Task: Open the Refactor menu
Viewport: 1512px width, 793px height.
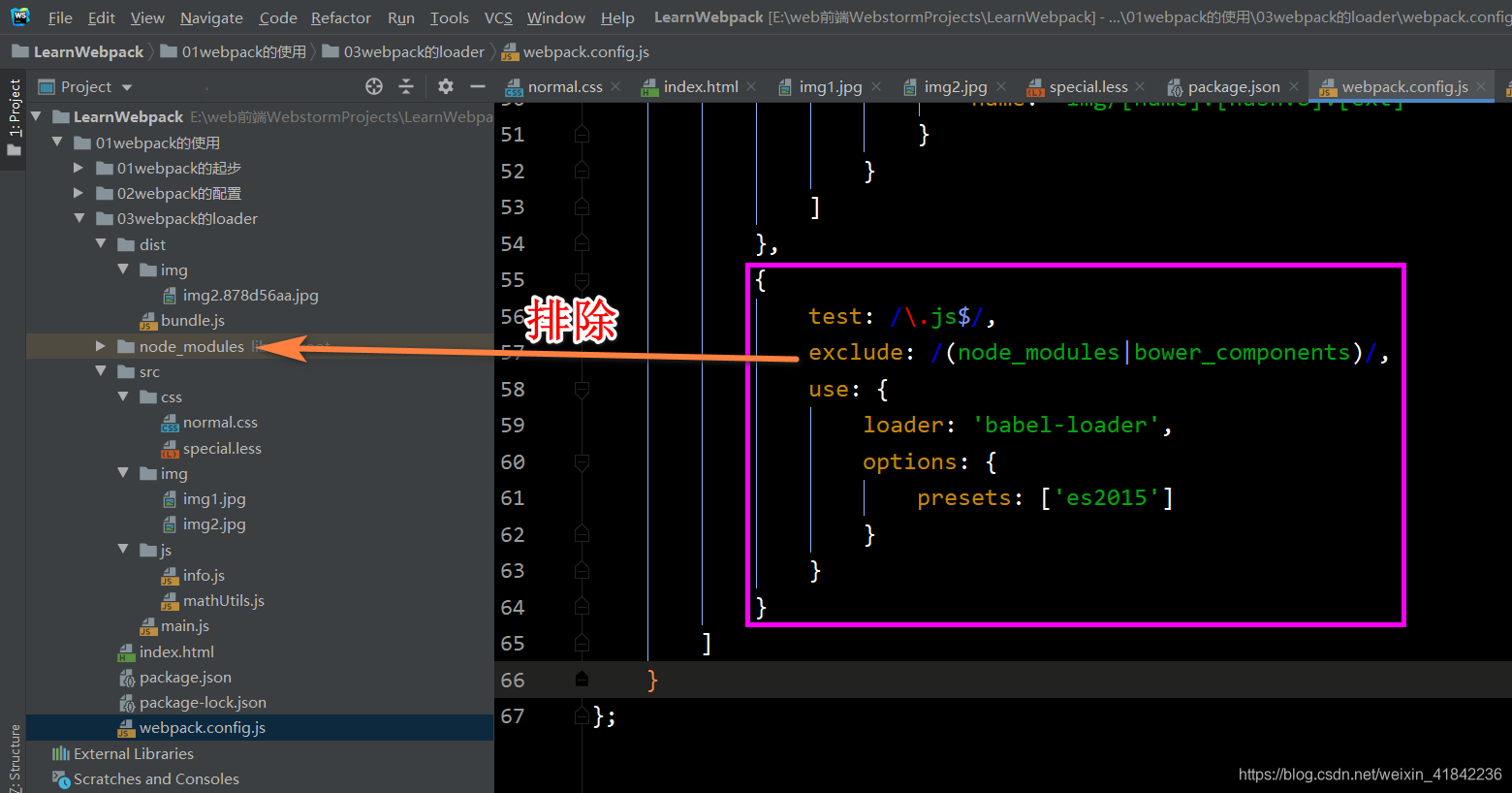Action: (x=341, y=17)
